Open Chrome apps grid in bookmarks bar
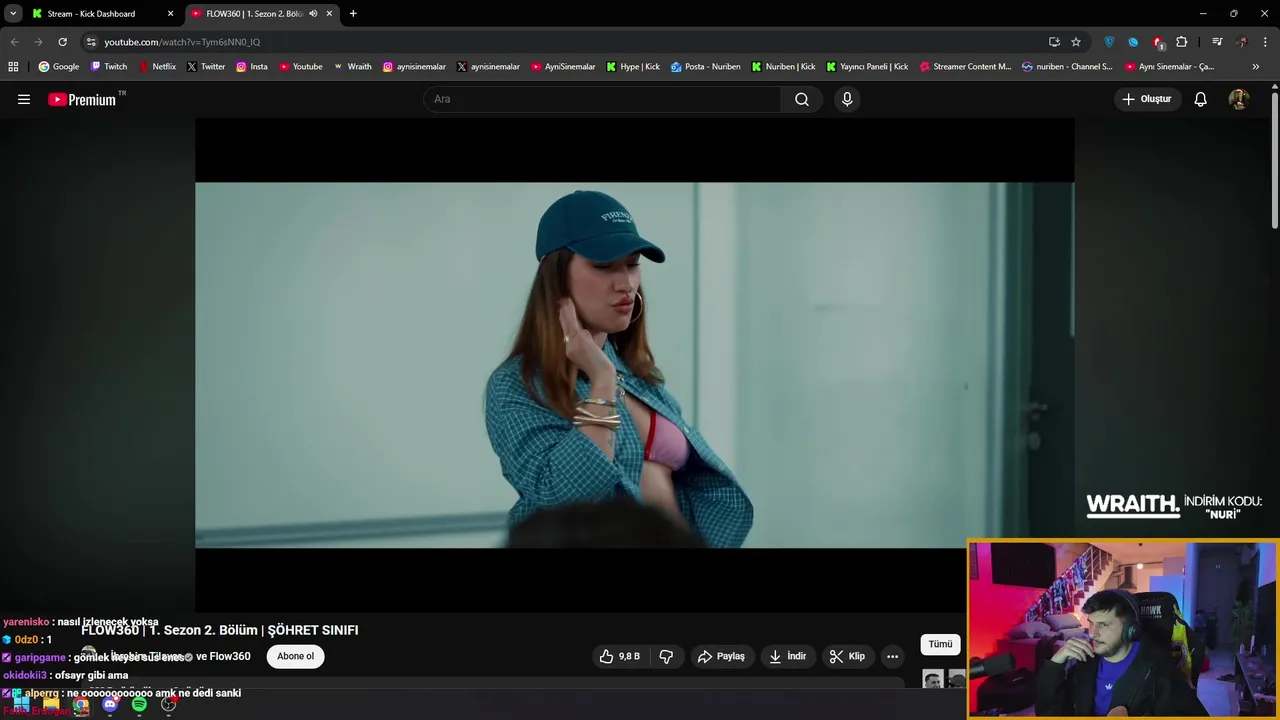The width and height of the screenshot is (1280, 720). pyautogui.click(x=13, y=67)
